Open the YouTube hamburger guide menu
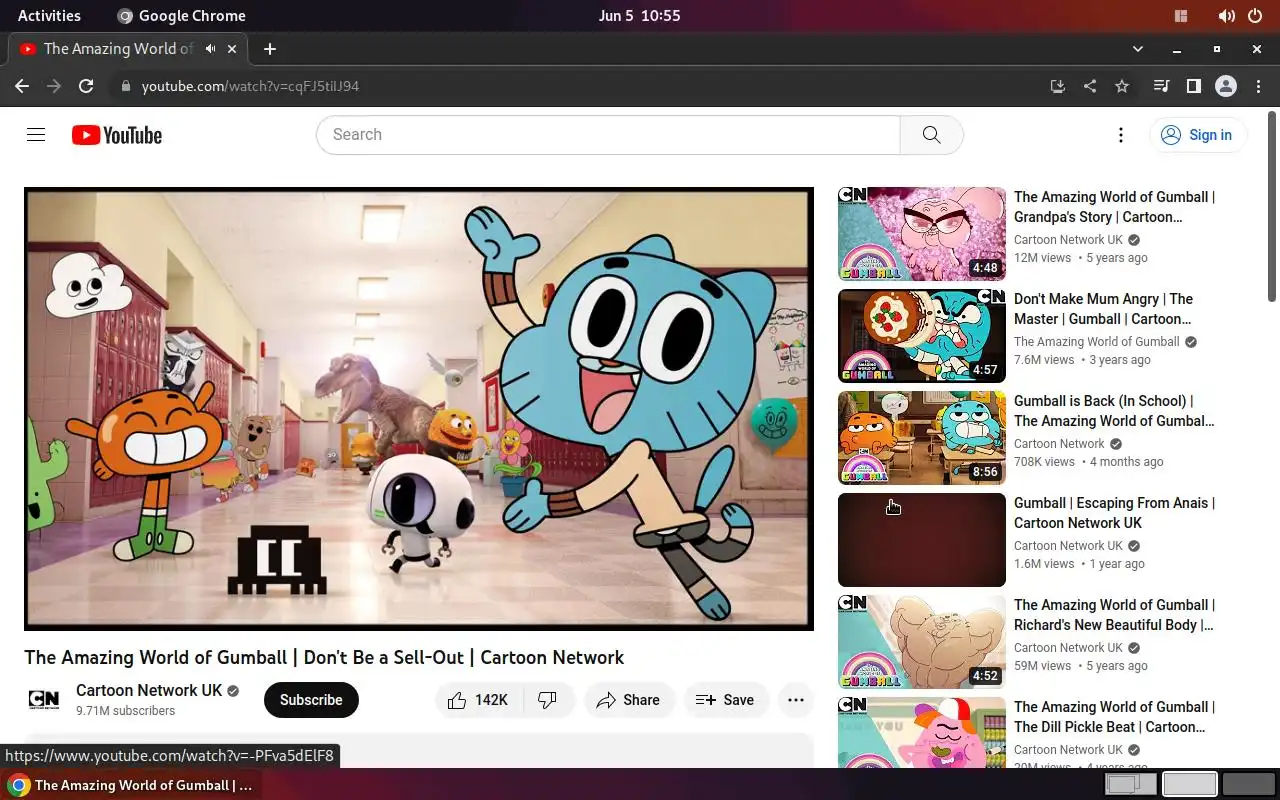 [36, 135]
